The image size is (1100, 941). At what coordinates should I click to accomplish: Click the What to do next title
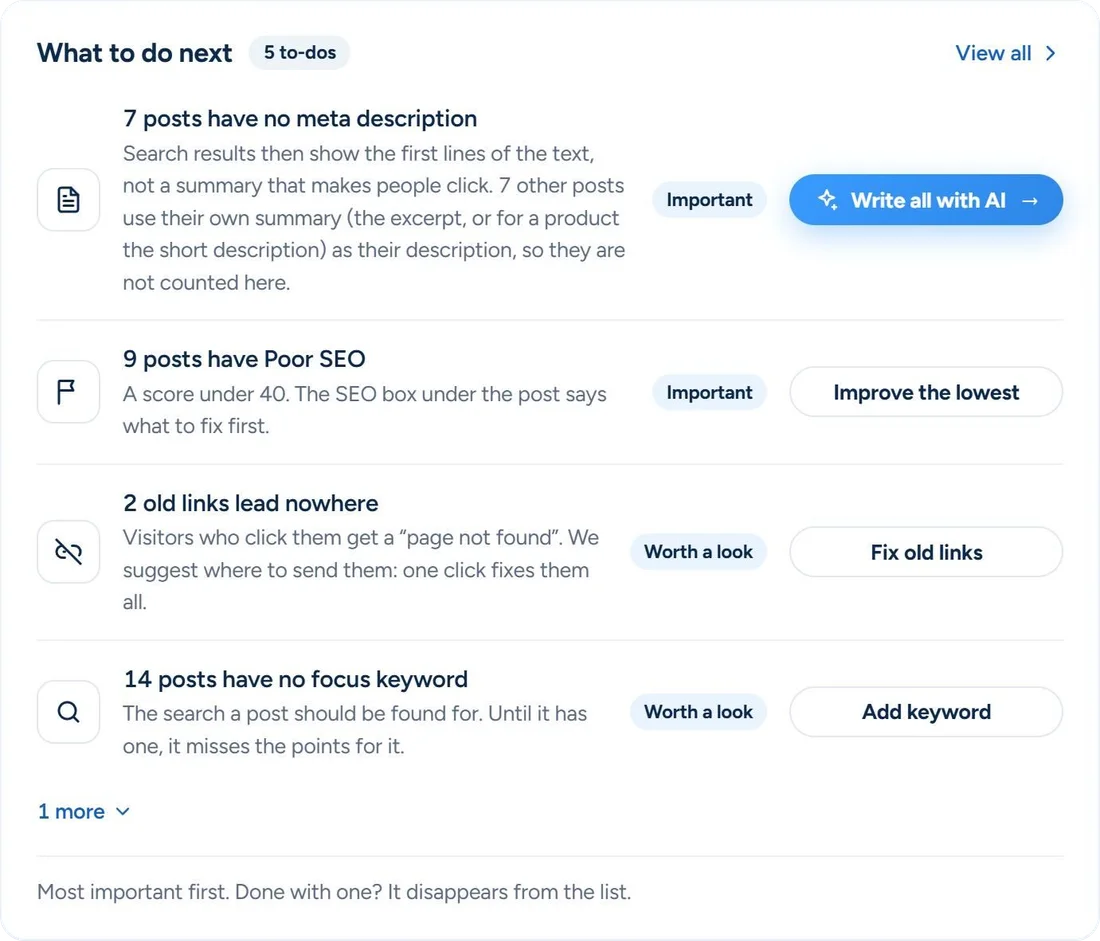pyautogui.click(x=135, y=53)
